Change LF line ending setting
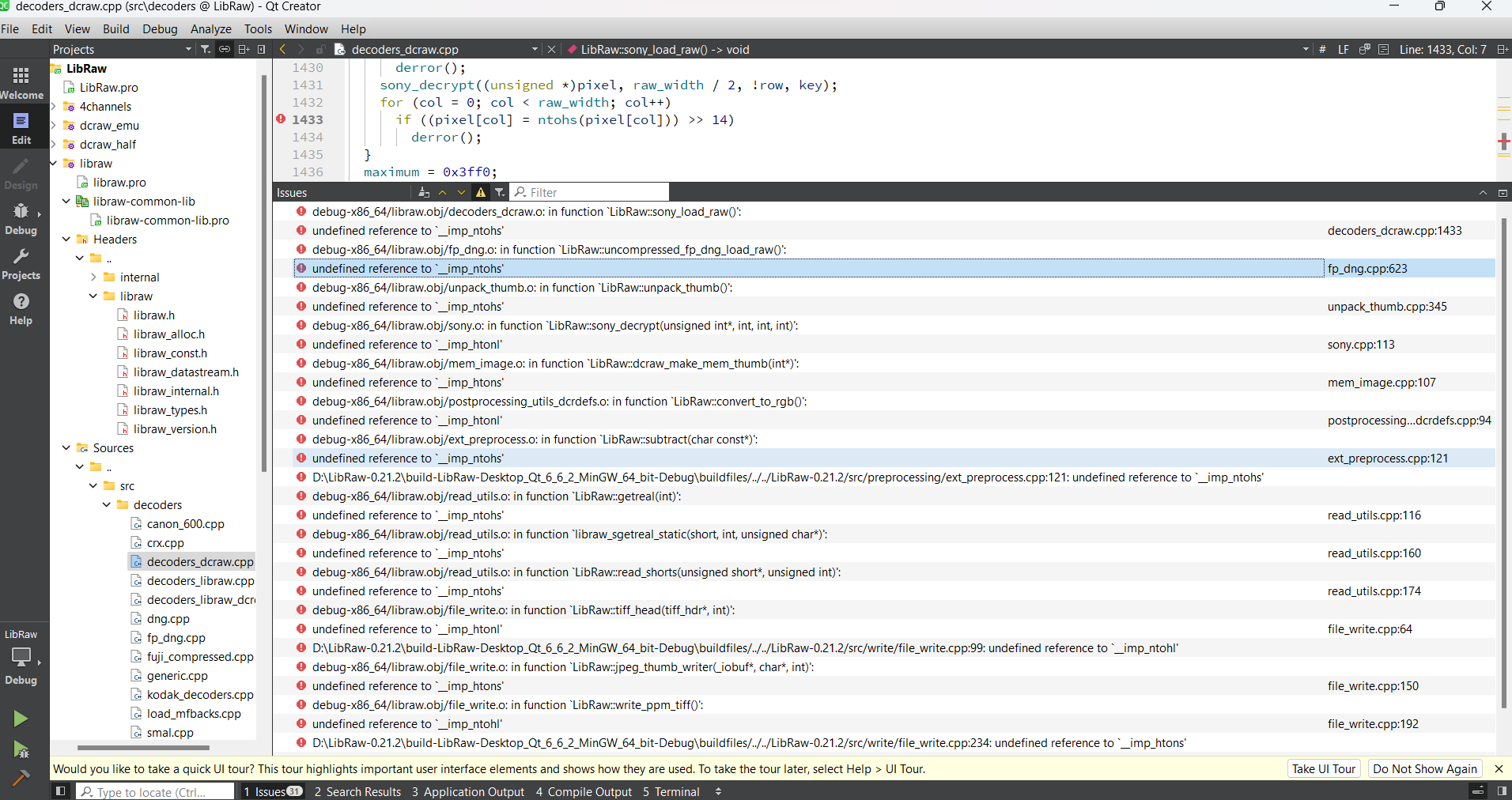This screenshot has width=1512, height=800. pos(1343,49)
